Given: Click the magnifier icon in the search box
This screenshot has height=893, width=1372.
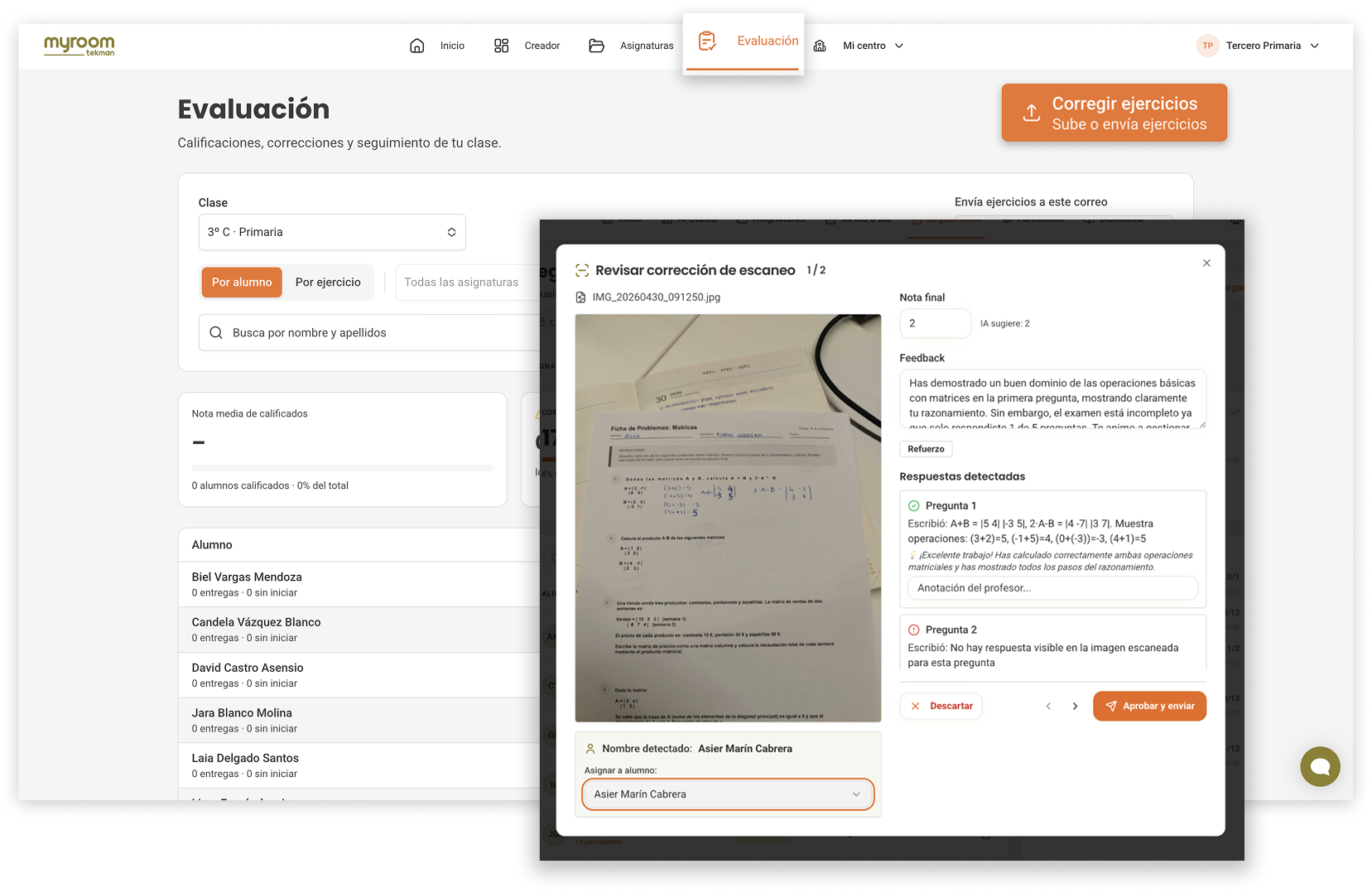Looking at the screenshot, I should coord(216,332).
